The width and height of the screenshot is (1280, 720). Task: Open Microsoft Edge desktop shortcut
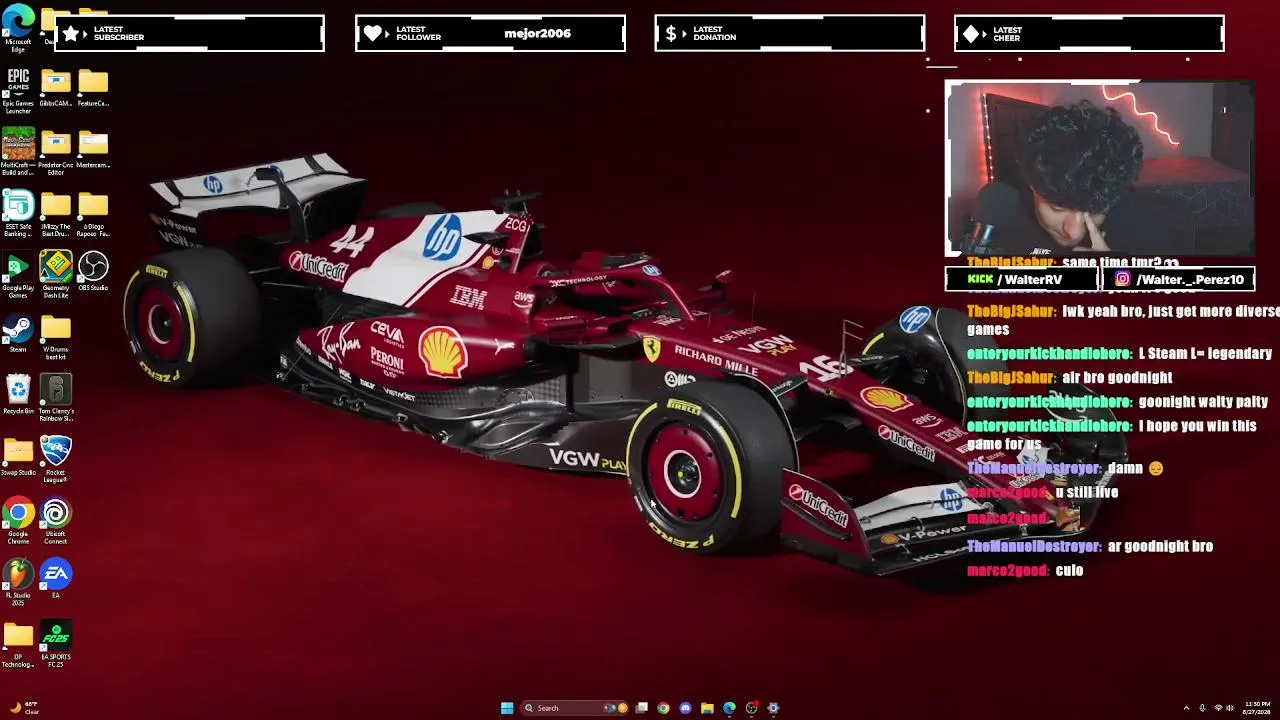pyautogui.click(x=18, y=28)
